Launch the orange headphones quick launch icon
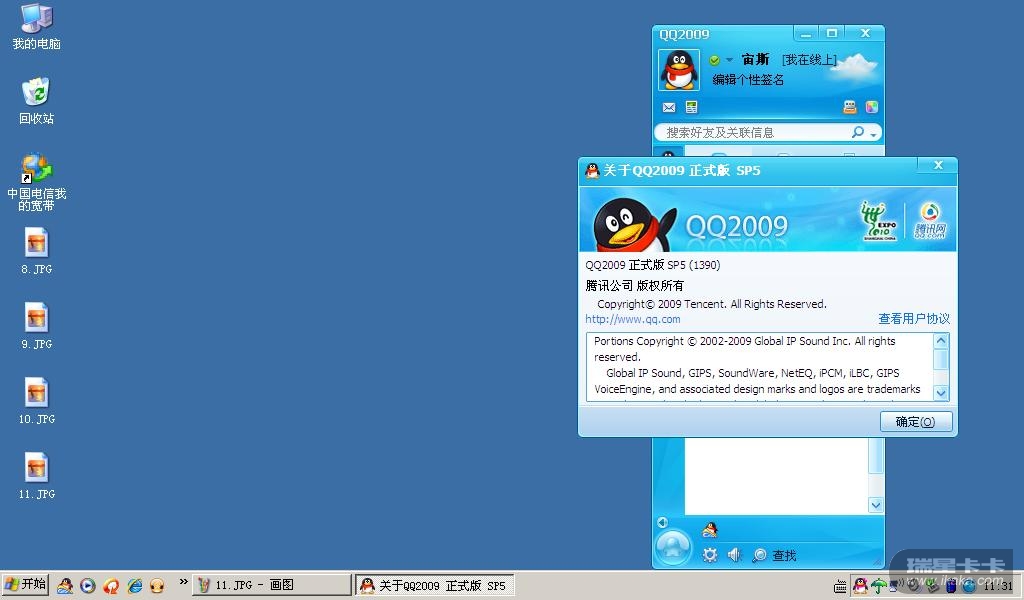The height and width of the screenshot is (600, 1024). tap(157, 586)
